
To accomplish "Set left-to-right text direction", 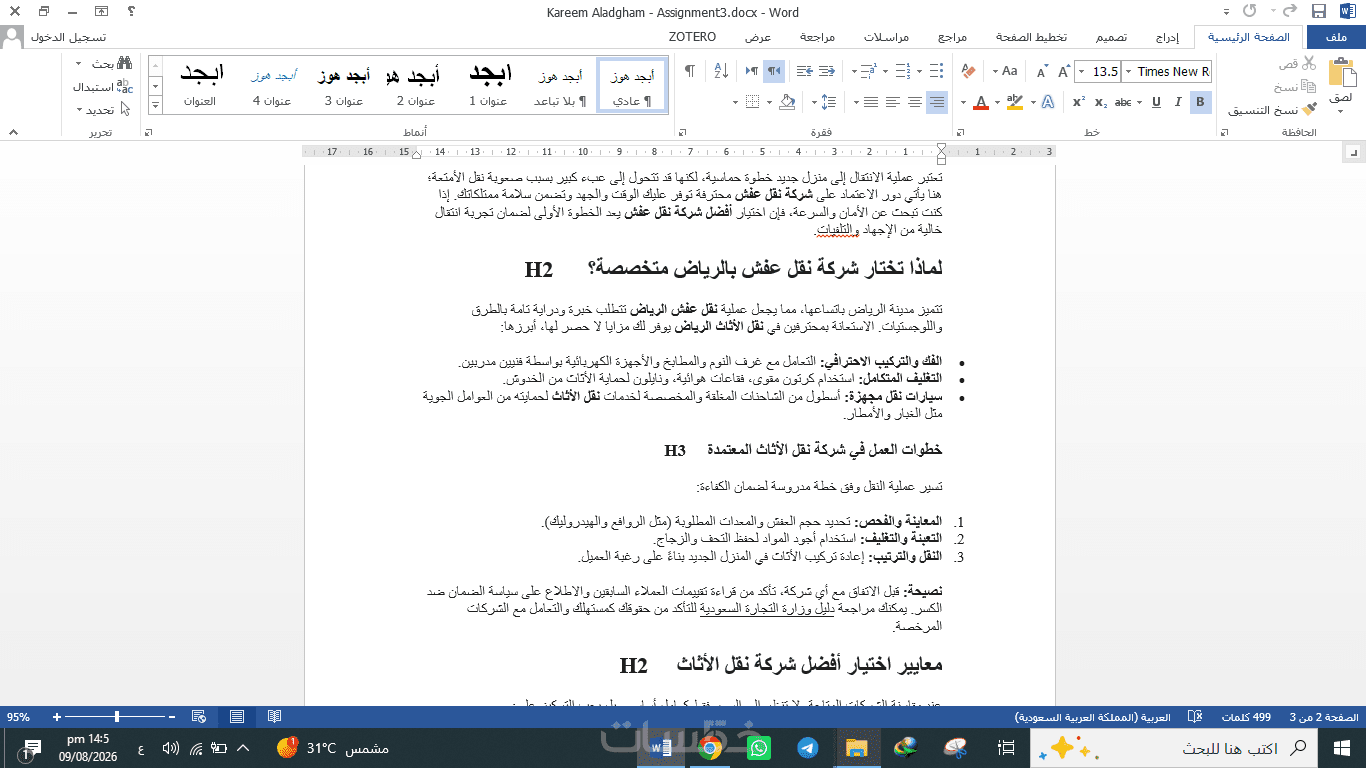I will pos(752,71).
